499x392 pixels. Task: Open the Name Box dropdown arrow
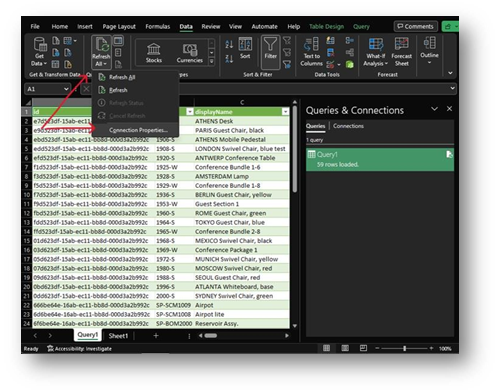66,89
